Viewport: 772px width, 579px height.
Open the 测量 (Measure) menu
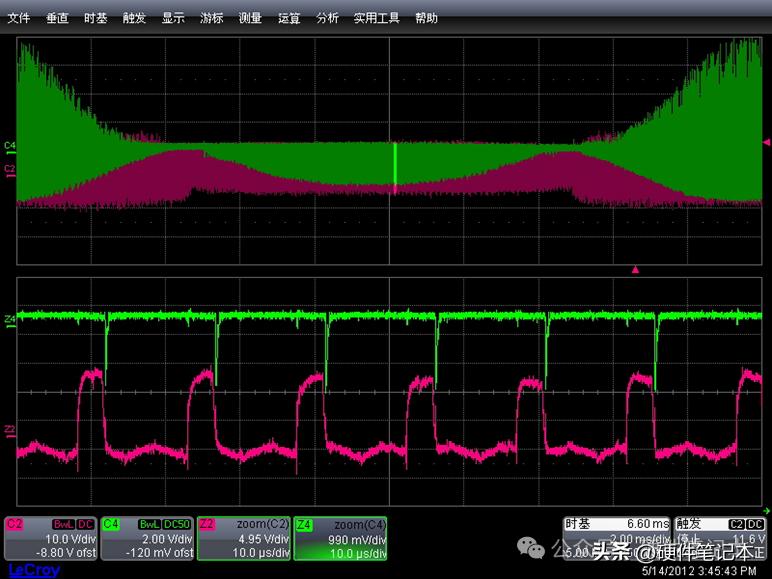click(x=250, y=18)
